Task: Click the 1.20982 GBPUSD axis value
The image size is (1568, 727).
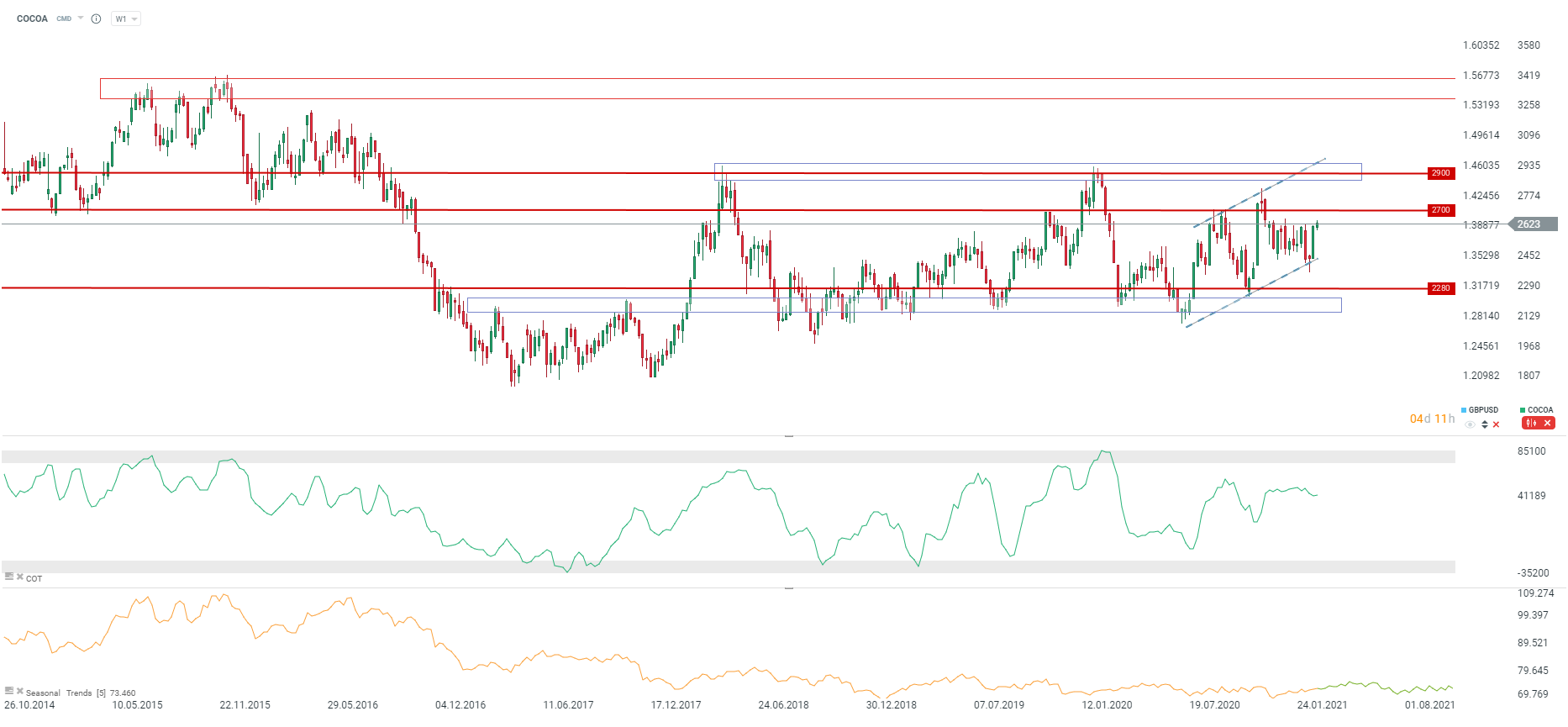Action: pyautogui.click(x=1481, y=376)
